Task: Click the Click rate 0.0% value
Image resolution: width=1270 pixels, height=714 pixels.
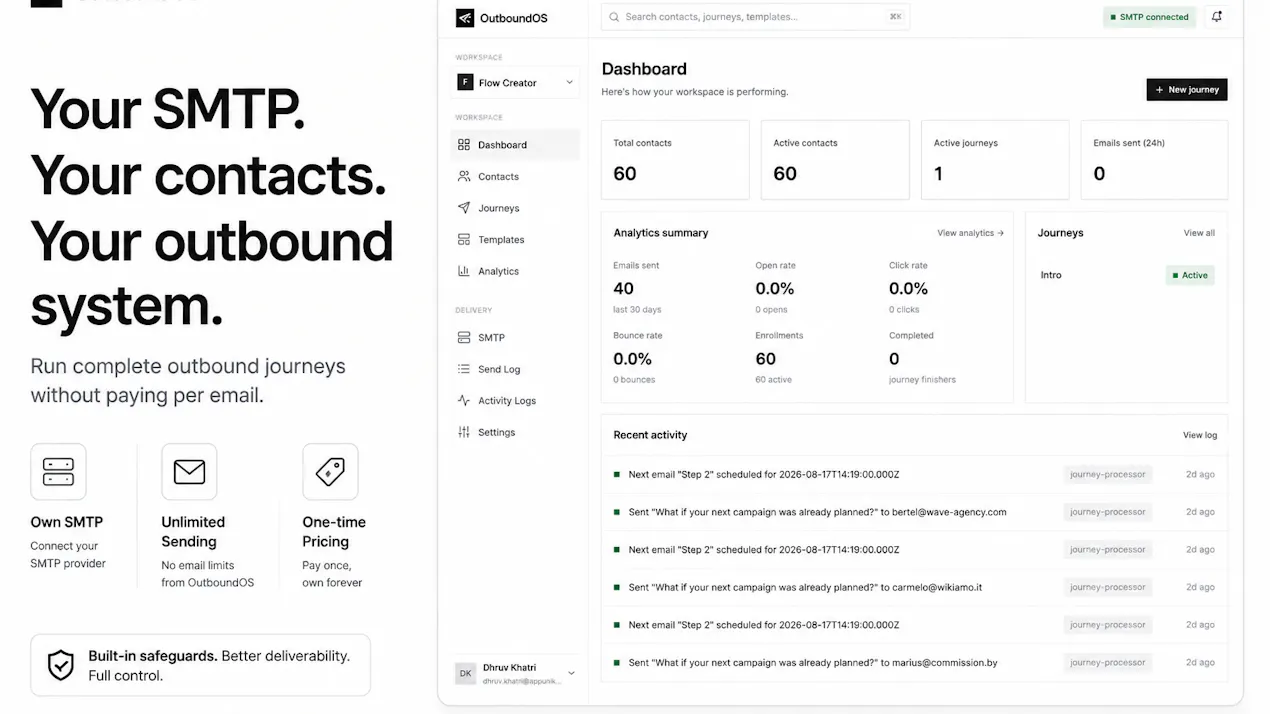Action: tap(908, 289)
